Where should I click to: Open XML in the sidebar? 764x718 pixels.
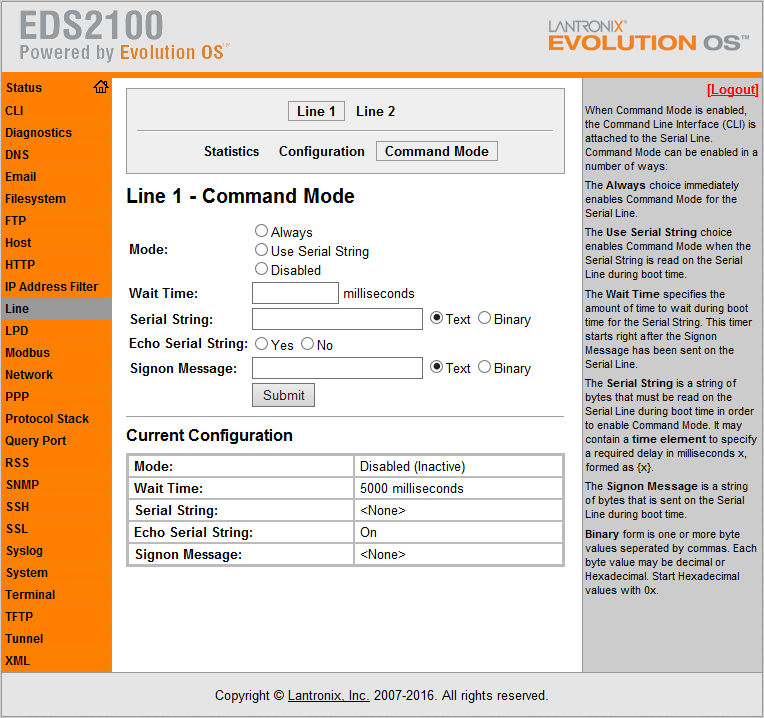(x=57, y=661)
